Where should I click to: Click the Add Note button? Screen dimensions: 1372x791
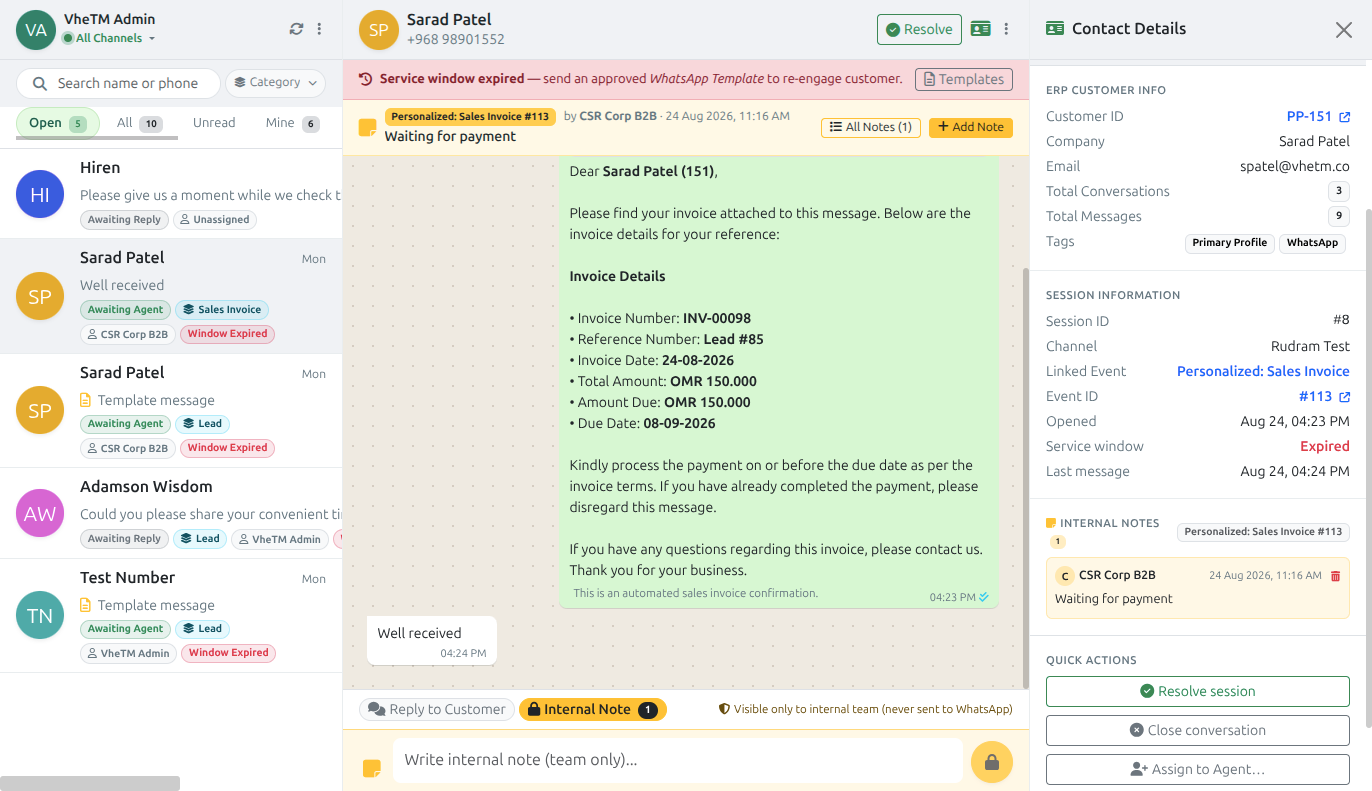coord(971,127)
